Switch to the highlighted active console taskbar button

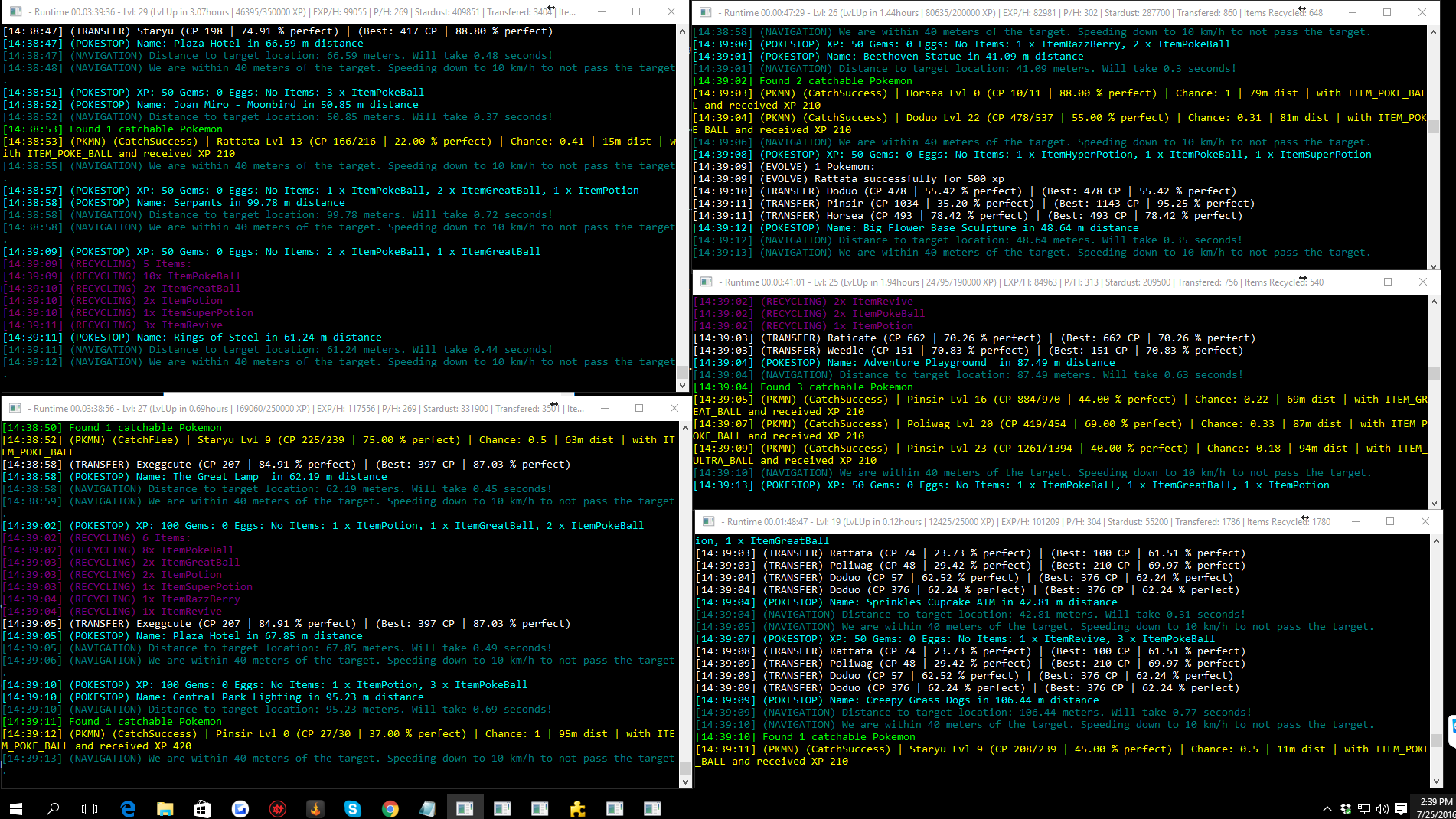pyautogui.click(x=465, y=808)
